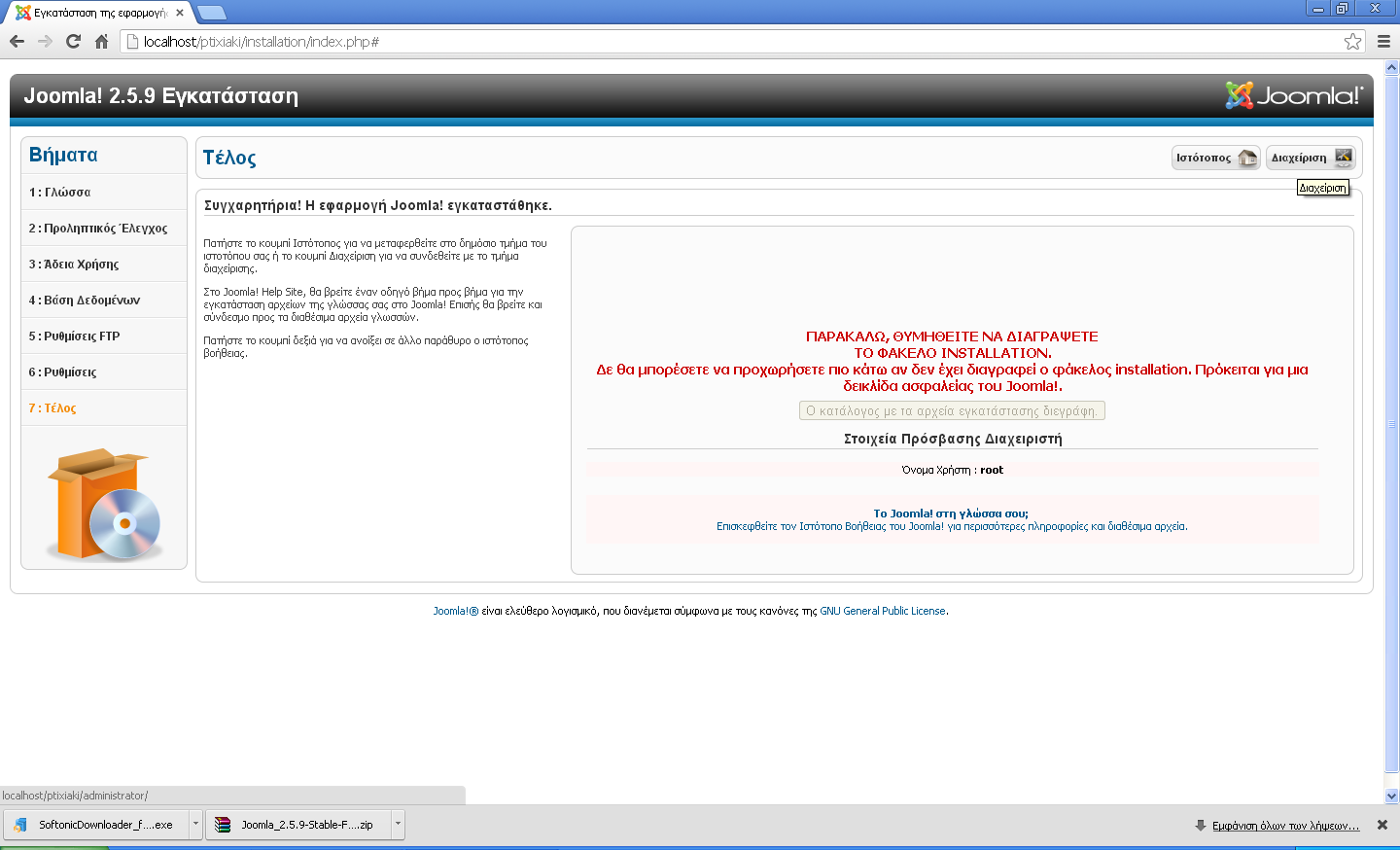
Task: Restore down the browser window
Action: pyautogui.click(x=1343, y=9)
